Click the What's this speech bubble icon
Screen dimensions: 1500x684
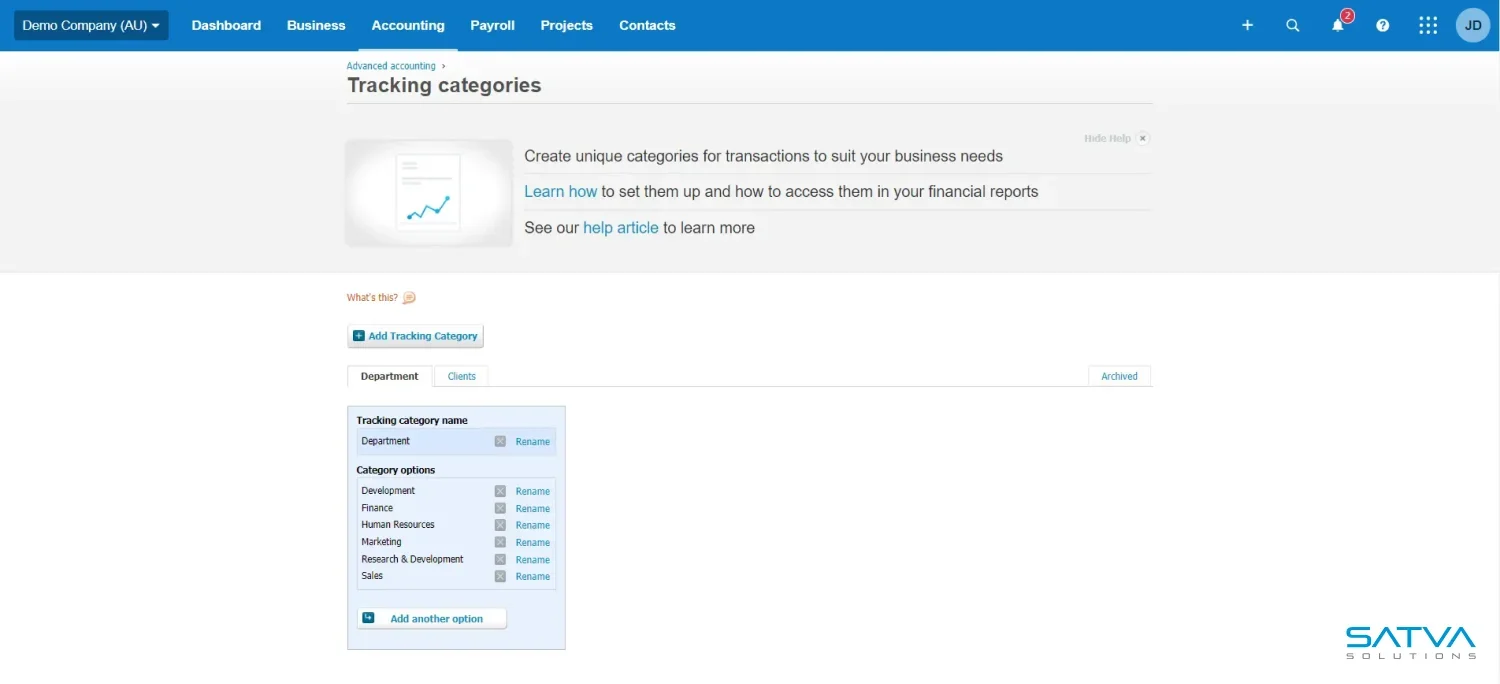pyautogui.click(x=409, y=298)
